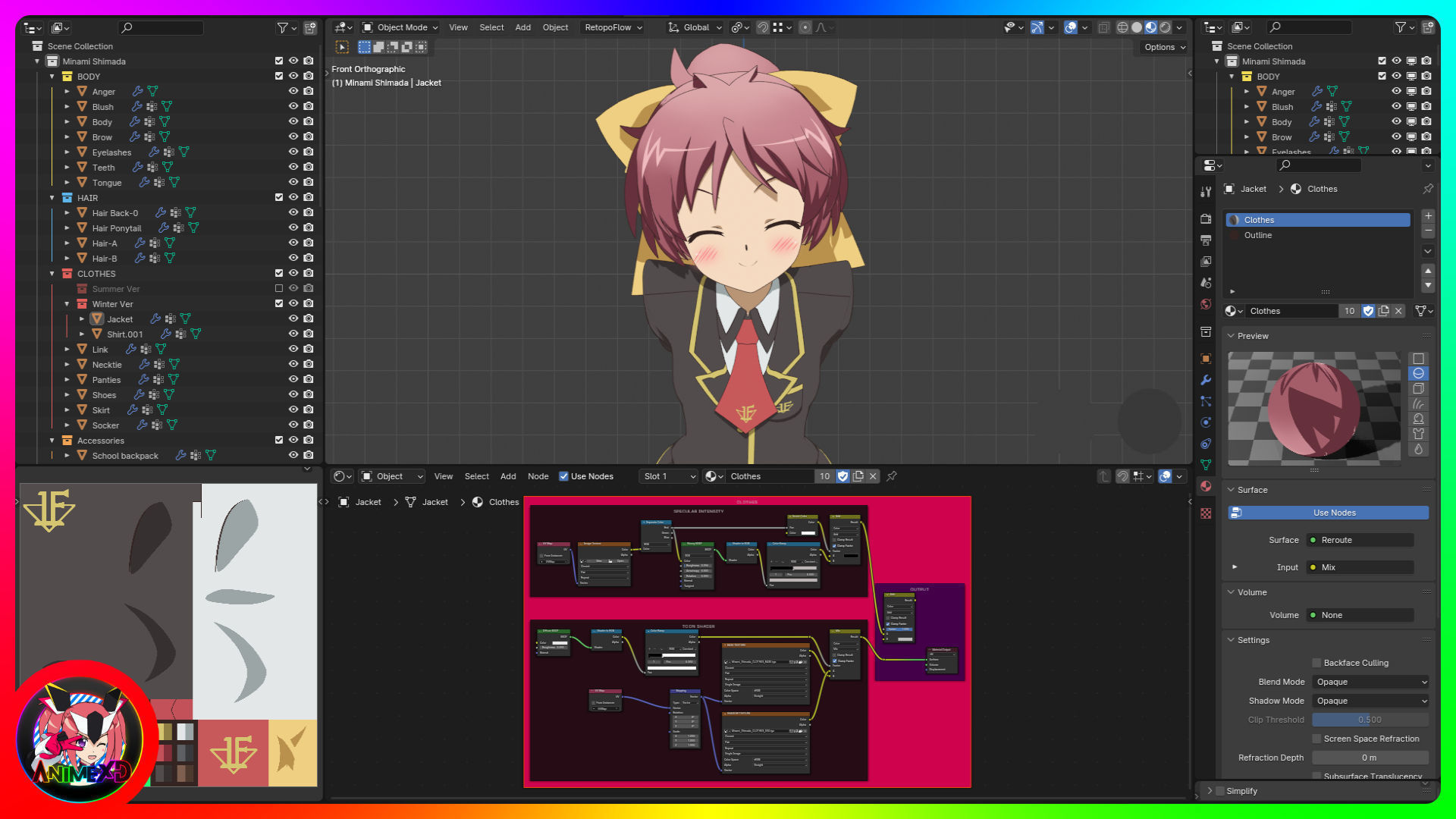Hide Hair Ponytail via its eye icon

click(293, 228)
